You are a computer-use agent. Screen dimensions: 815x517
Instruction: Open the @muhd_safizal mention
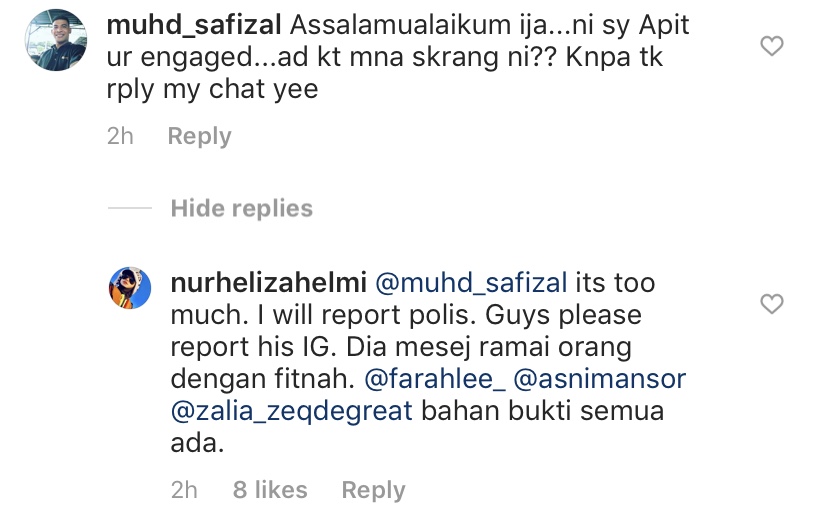[x=471, y=284]
